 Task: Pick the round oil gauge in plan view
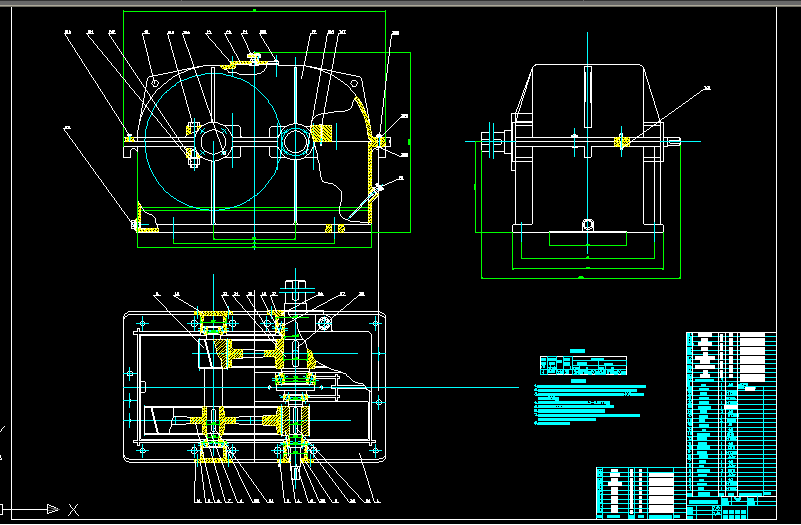pos(324,323)
